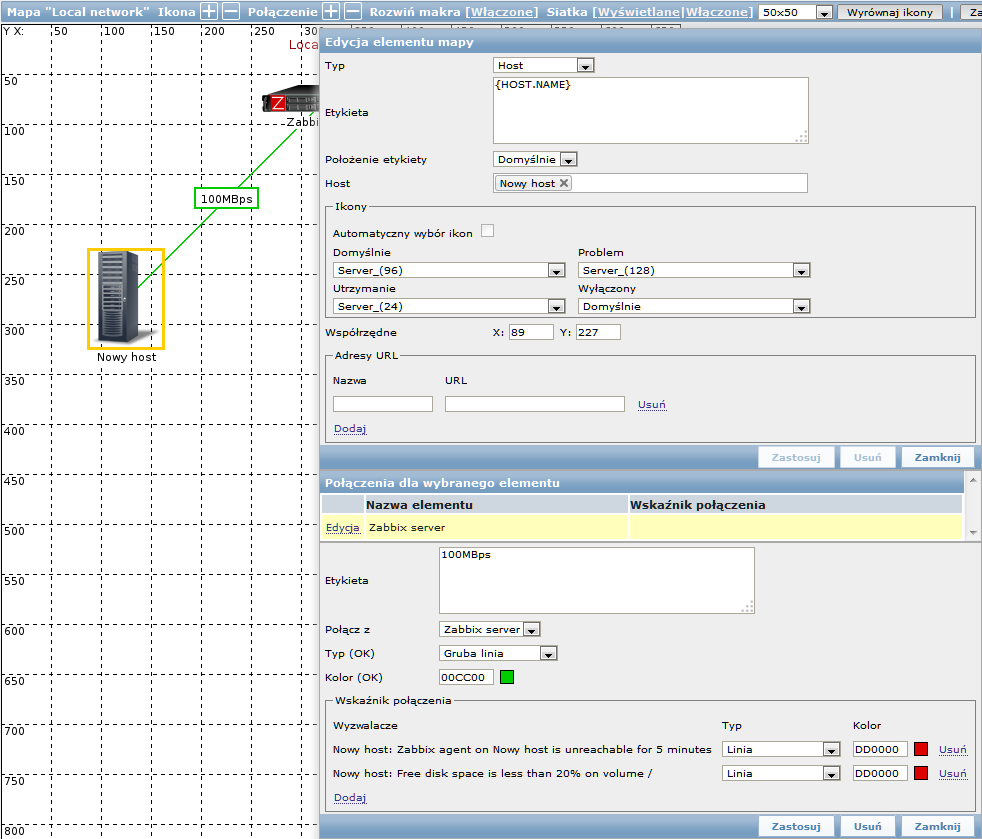Select the Nowy host server icon
This screenshot has height=839, width=982.
126,299
